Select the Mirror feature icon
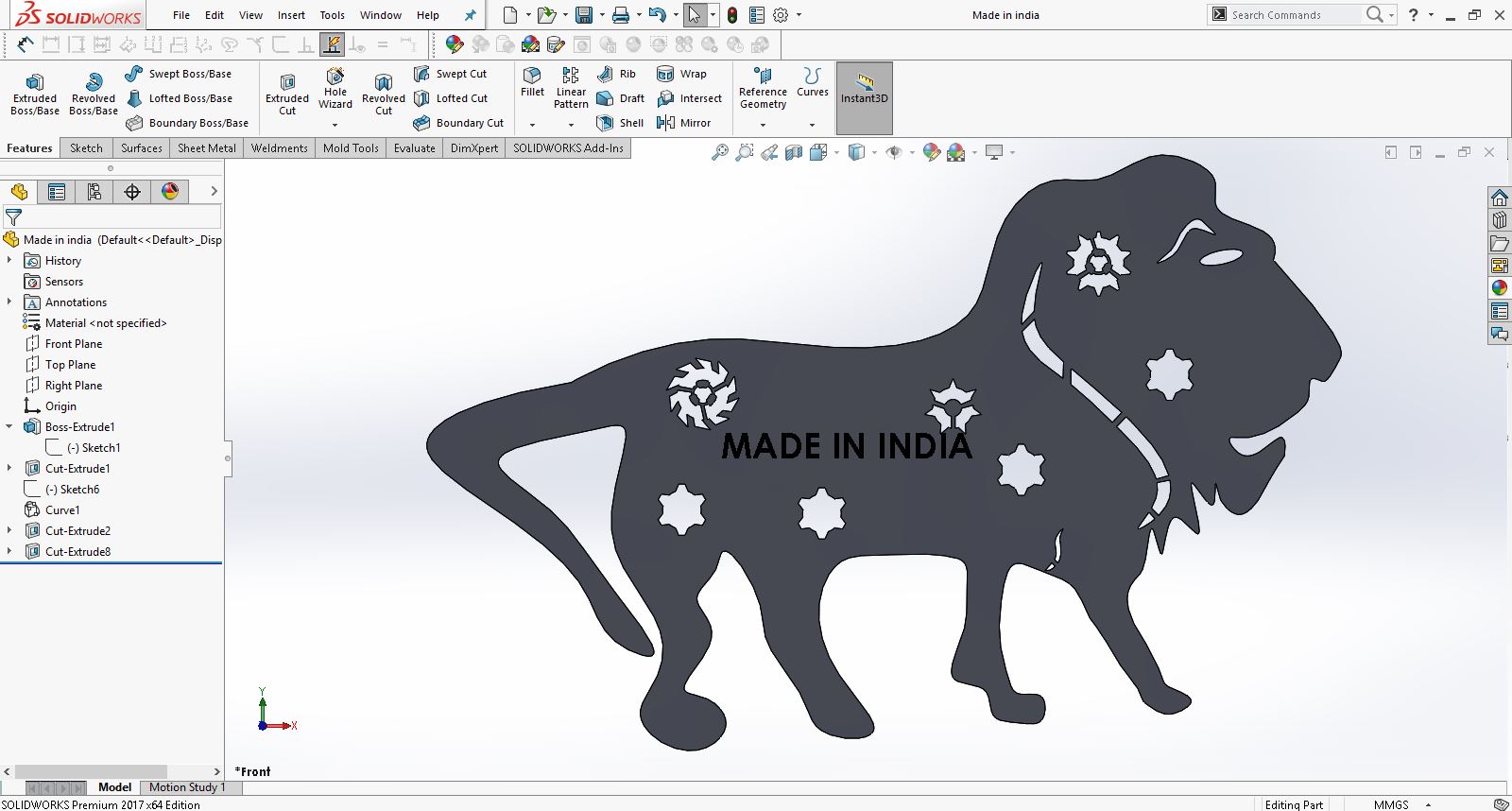This screenshot has width=1512, height=811. coord(683,123)
